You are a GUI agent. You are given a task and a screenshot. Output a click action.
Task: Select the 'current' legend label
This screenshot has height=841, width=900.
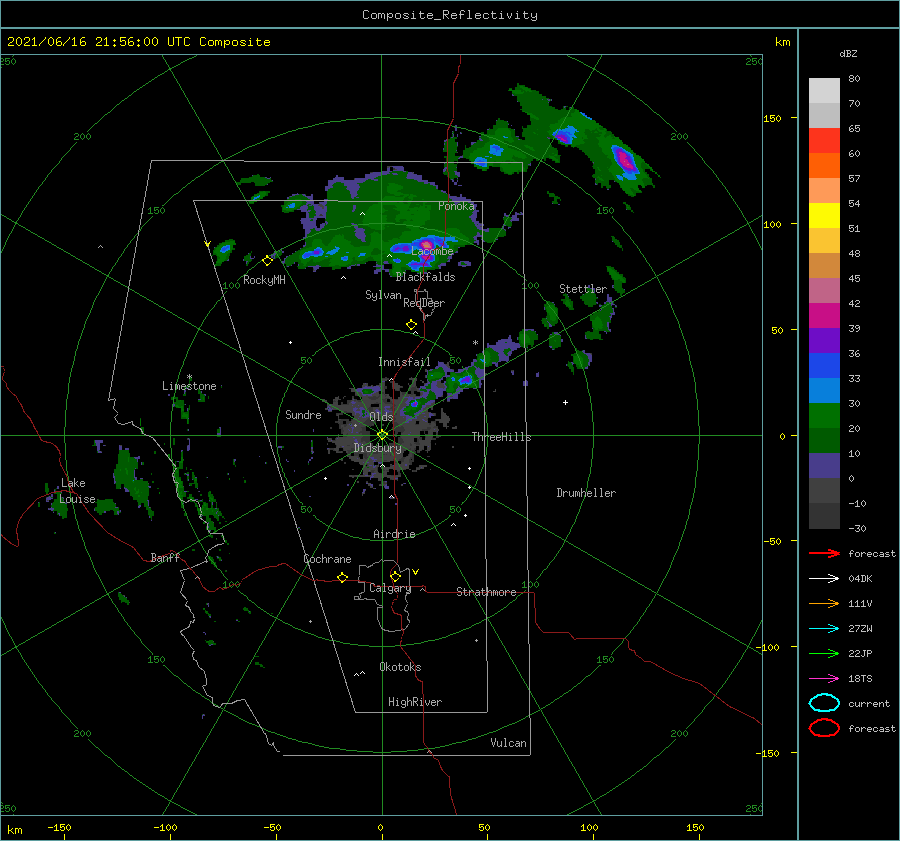tap(869, 704)
